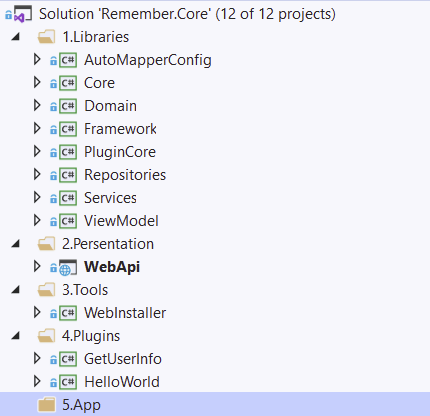Click the Visual Studio solution icon
Viewport: 430px width, 416px height.
23,14
